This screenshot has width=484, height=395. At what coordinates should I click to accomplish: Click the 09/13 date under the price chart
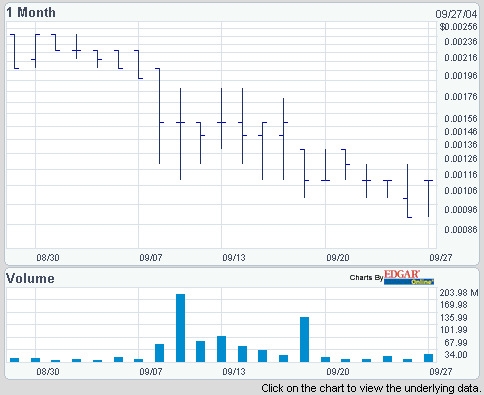pyautogui.click(x=234, y=258)
